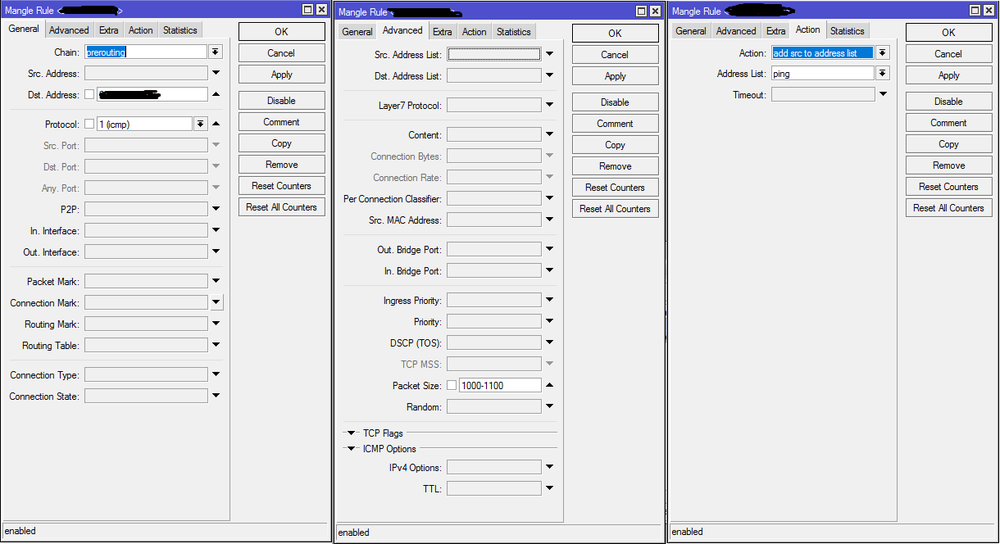Click Reset All Counters in the Advanced window
Image resolution: width=1000 pixels, height=544 pixels.
pos(615,209)
